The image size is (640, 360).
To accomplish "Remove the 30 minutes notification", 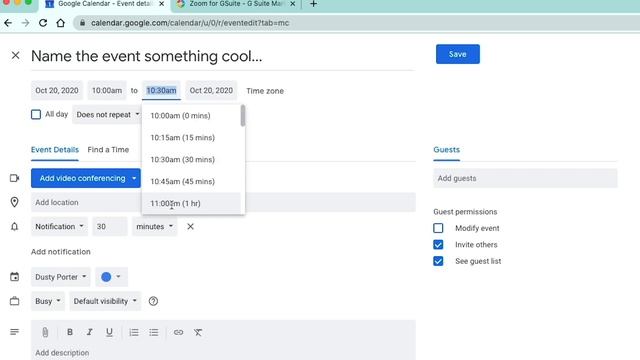I will tap(190, 227).
